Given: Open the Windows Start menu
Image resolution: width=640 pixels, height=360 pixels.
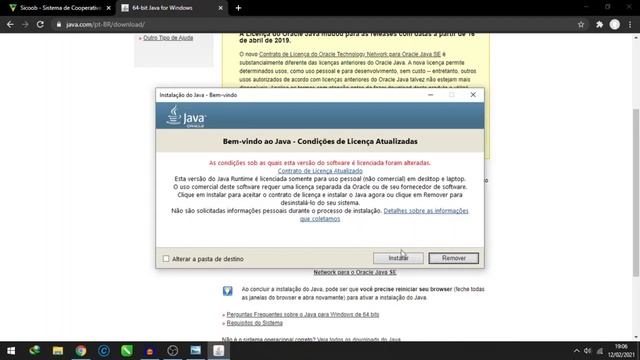Looking at the screenshot, I should click(11, 351).
